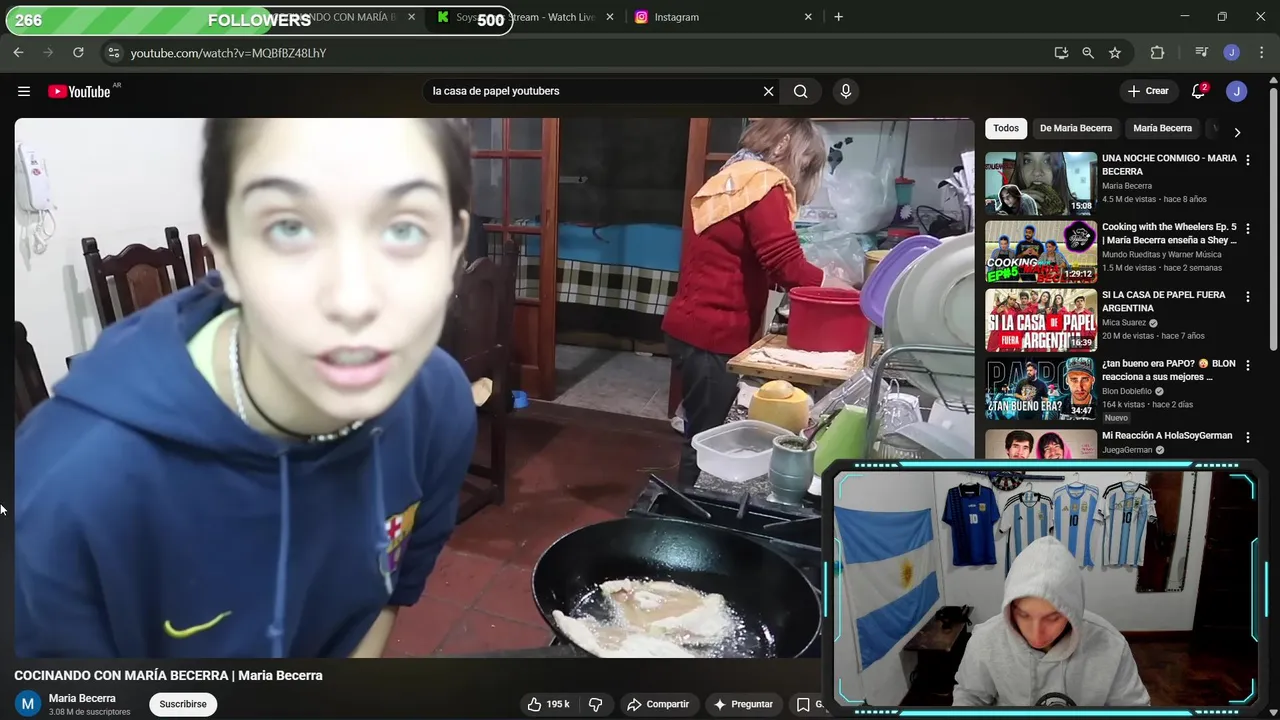This screenshot has width=1280, height=720.
Task: Open the zoom magnifier in address bar
Action: 1088,53
